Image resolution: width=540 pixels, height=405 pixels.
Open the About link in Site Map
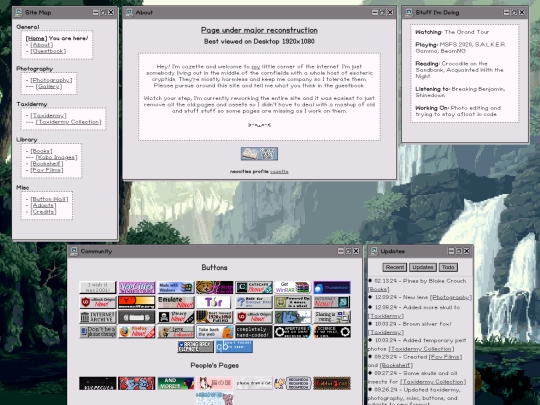[42, 45]
